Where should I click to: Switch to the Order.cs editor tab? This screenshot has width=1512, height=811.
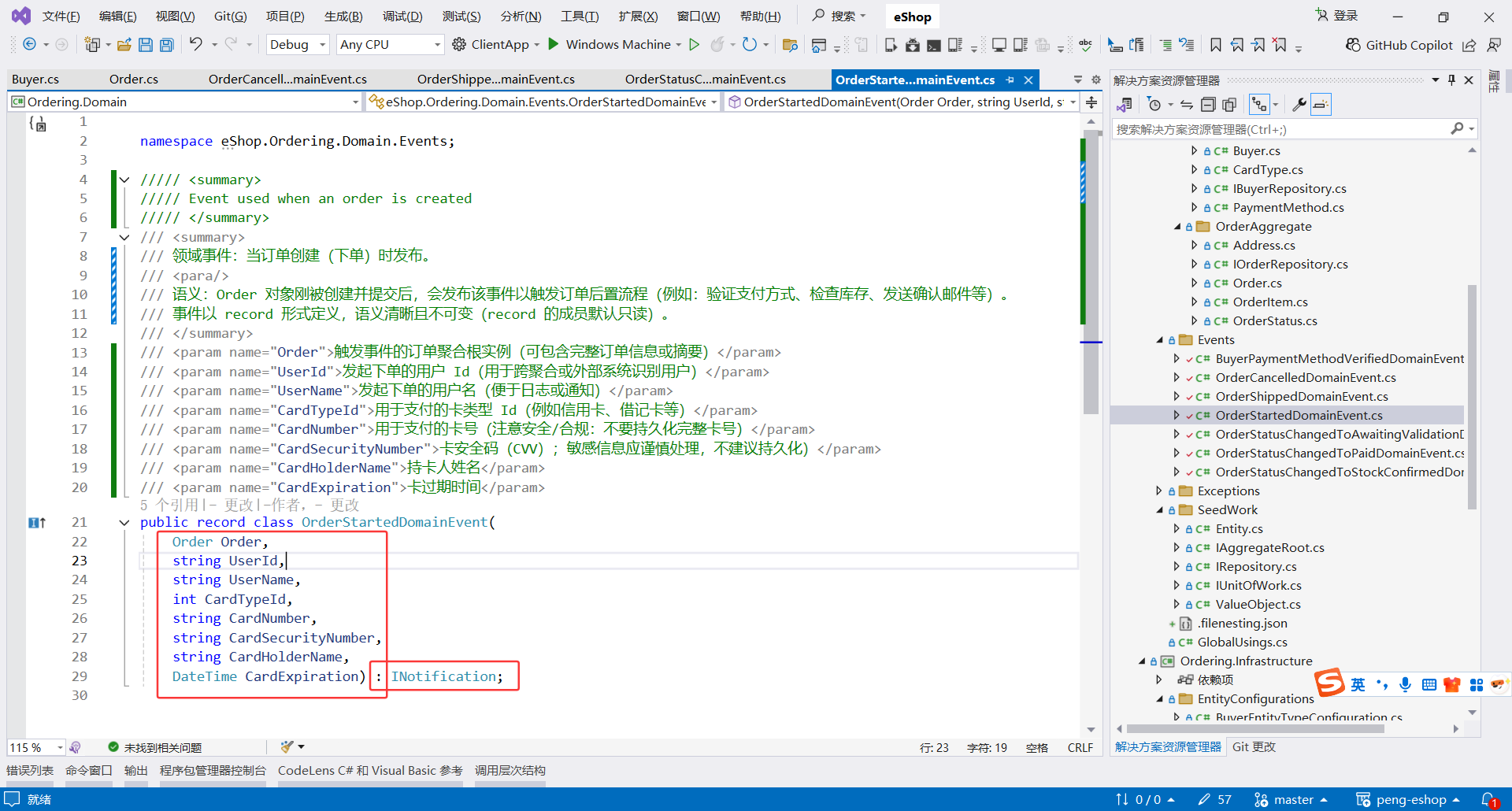134,80
